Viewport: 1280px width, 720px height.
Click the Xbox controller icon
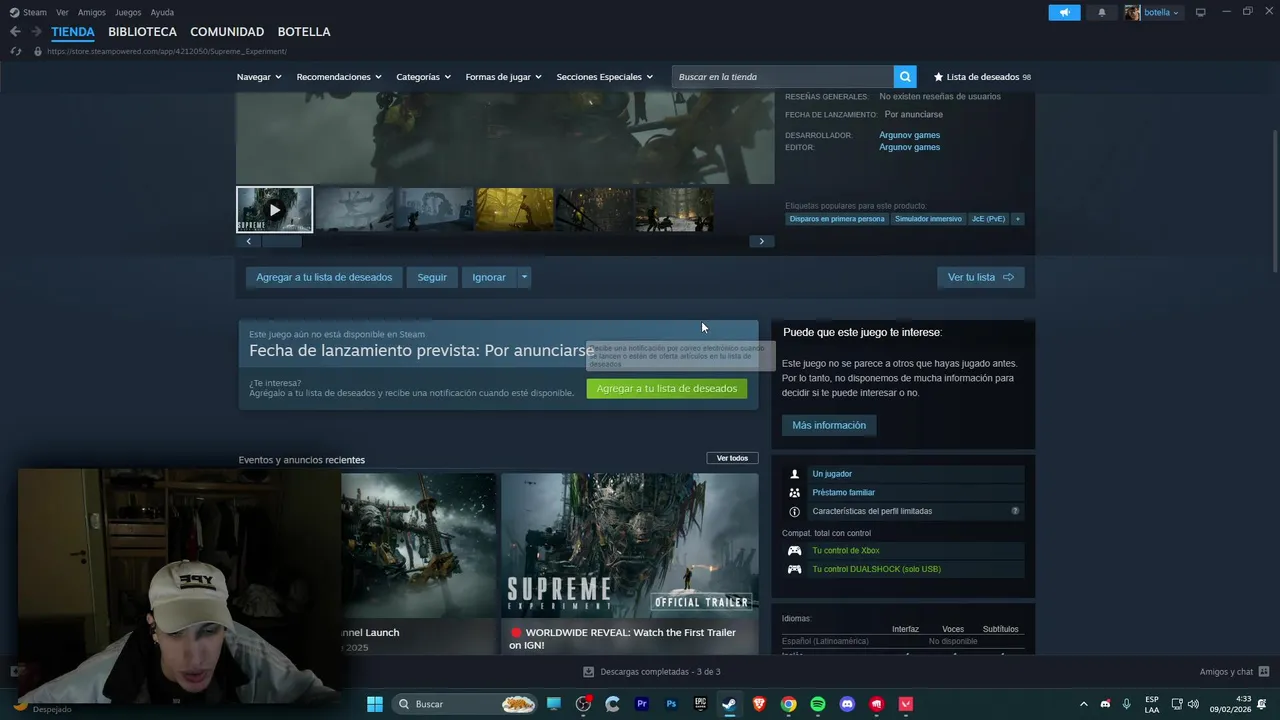click(794, 551)
